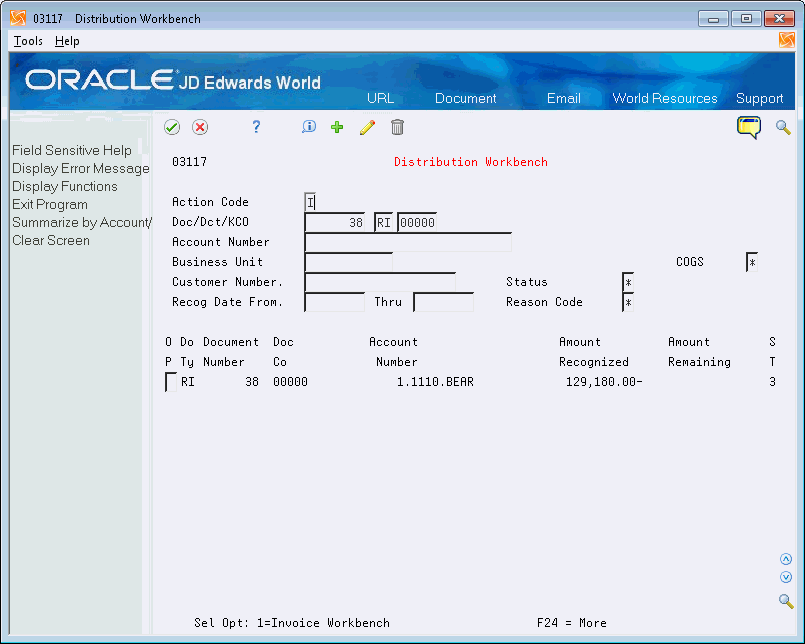The image size is (805, 644).
Task: Select Display Error Message
Action: [81, 168]
